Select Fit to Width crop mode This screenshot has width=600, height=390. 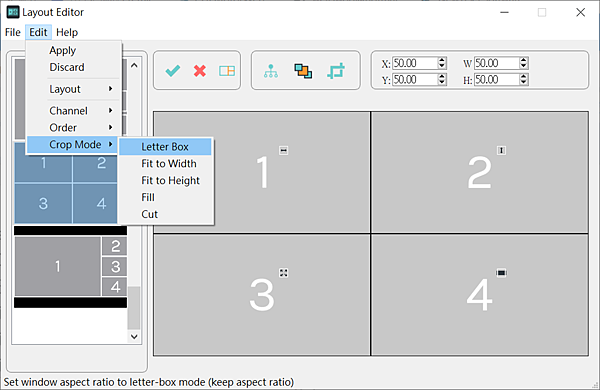(x=165, y=163)
